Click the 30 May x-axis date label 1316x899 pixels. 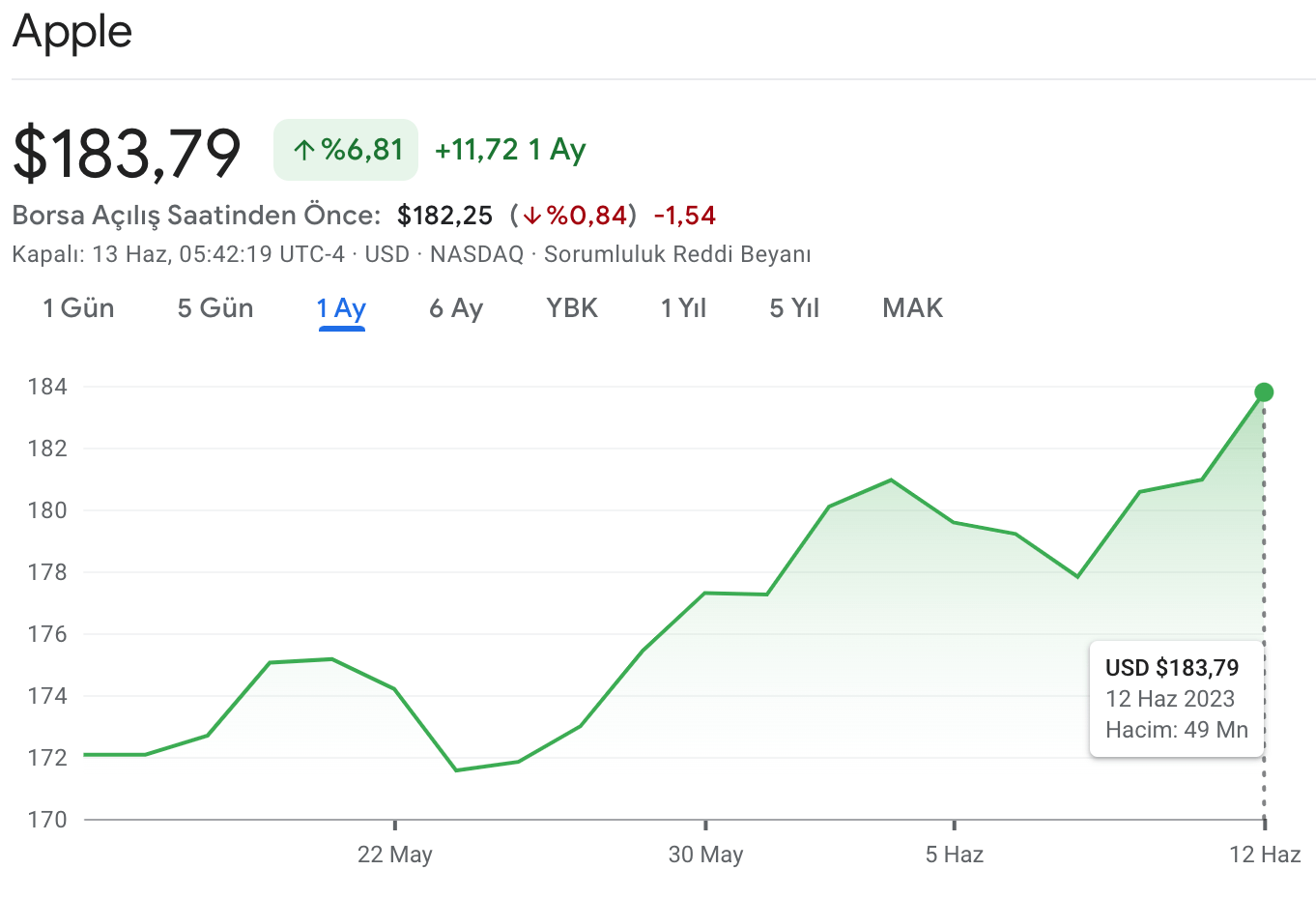pos(705,855)
